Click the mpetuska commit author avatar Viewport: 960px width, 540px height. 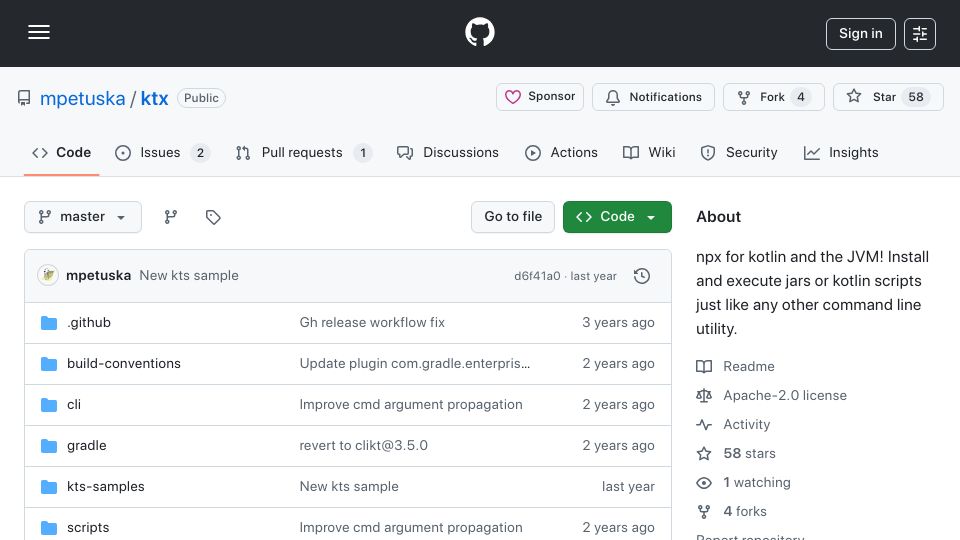[x=48, y=276]
